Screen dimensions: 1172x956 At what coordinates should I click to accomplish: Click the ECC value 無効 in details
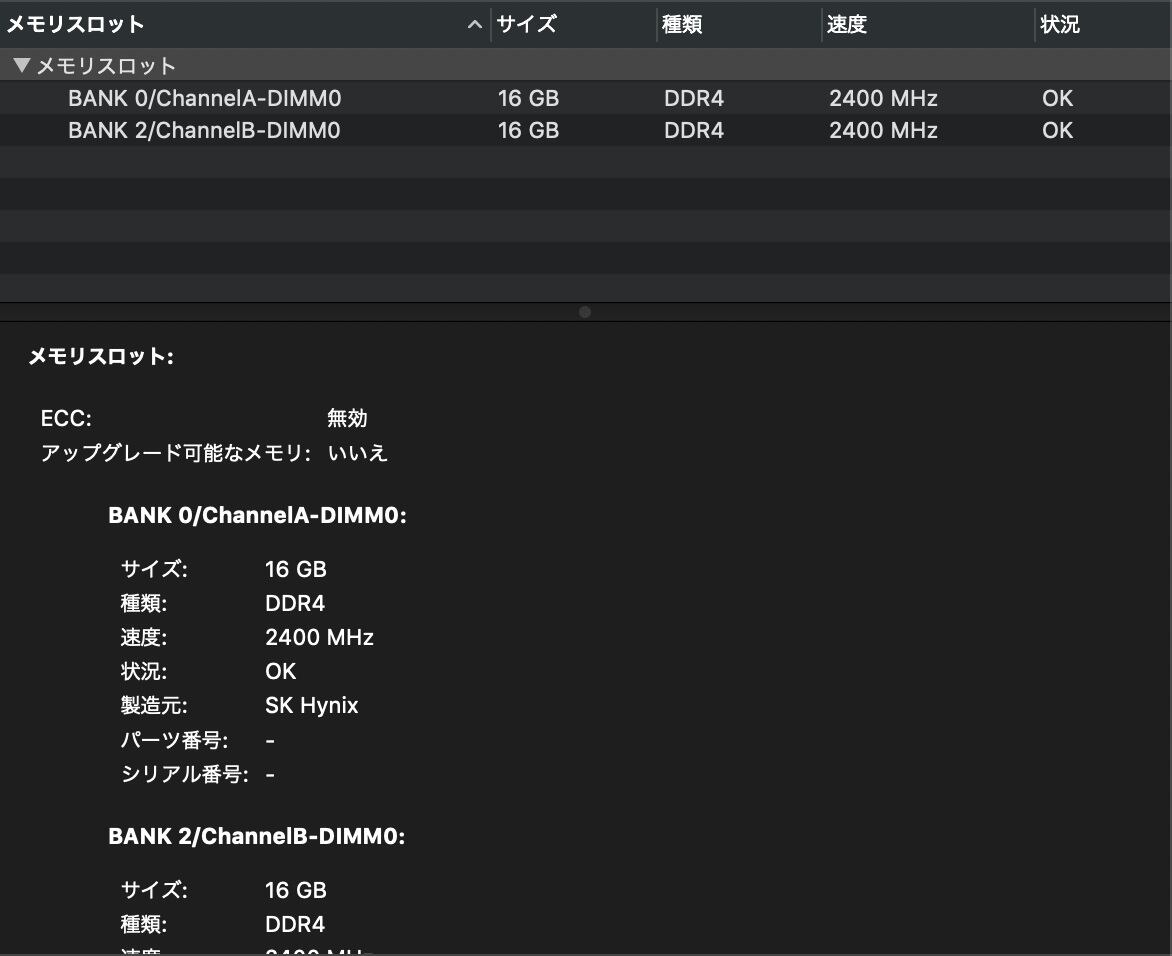click(347, 418)
